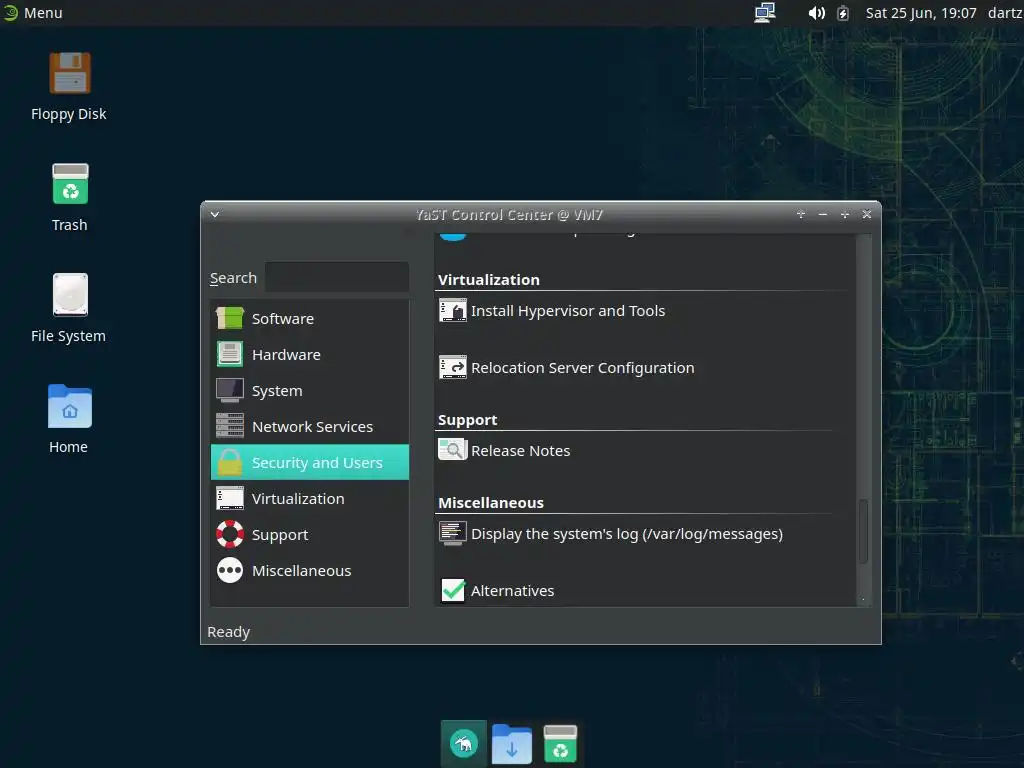Click the Miscellaneous three-dots icon
Viewport: 1024px width, 768px height.
pyautogui.click(x=230, y=570)
